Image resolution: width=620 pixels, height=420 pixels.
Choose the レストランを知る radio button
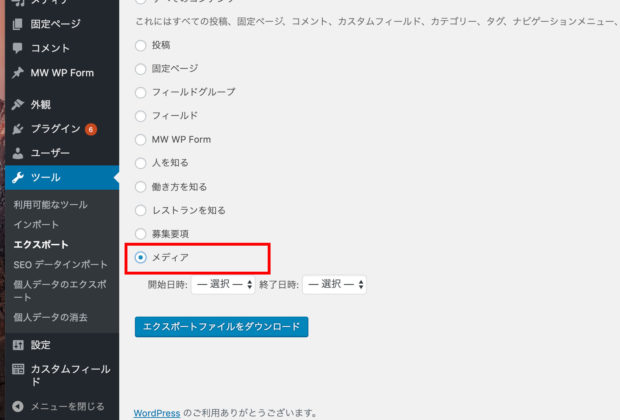(140, 210)
